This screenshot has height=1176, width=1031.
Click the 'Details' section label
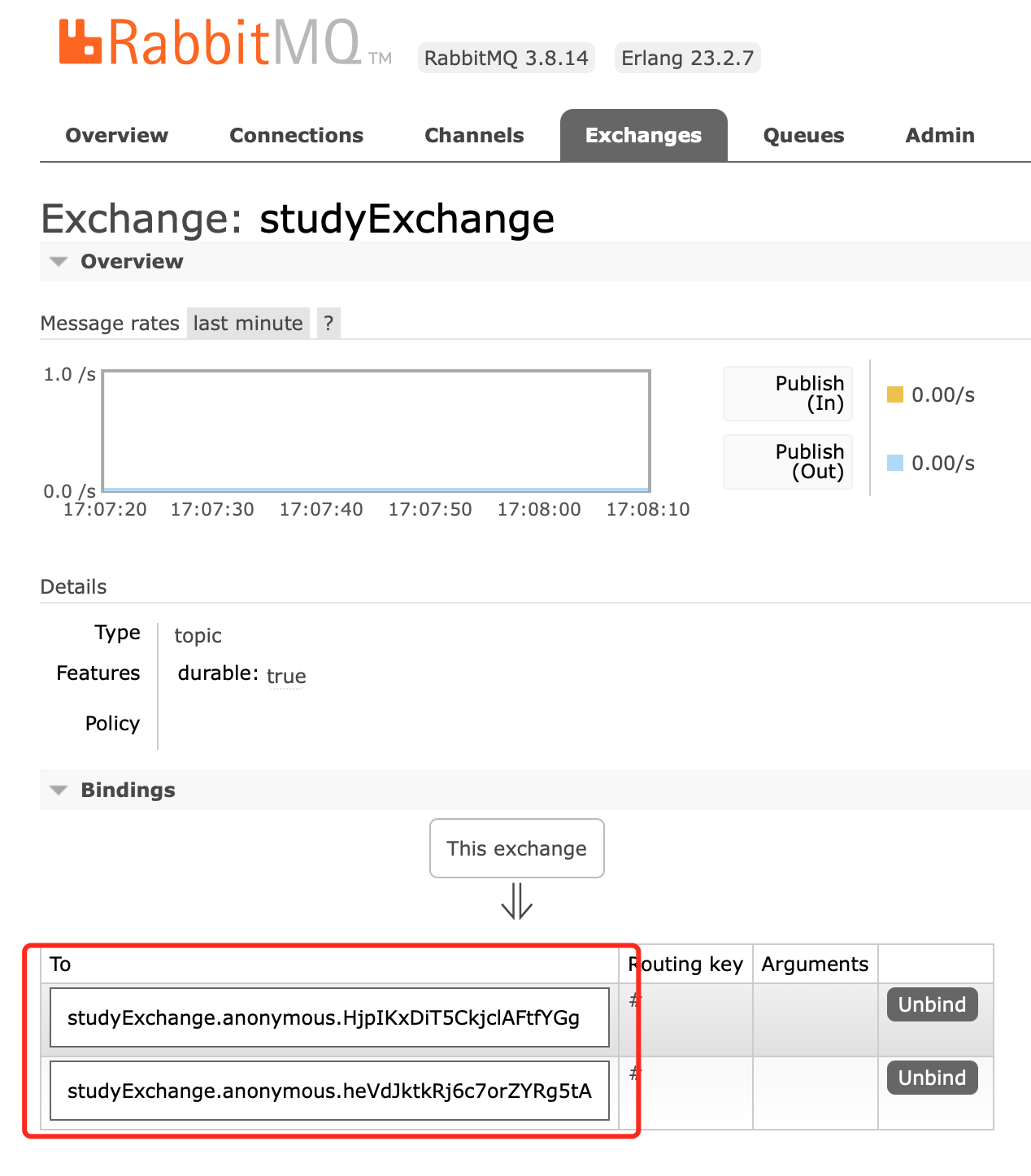[x=73, y=586]
